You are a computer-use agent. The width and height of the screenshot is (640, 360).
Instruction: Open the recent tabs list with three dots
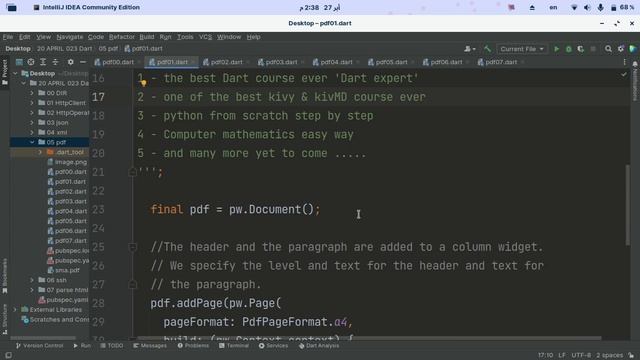[624, 62]
